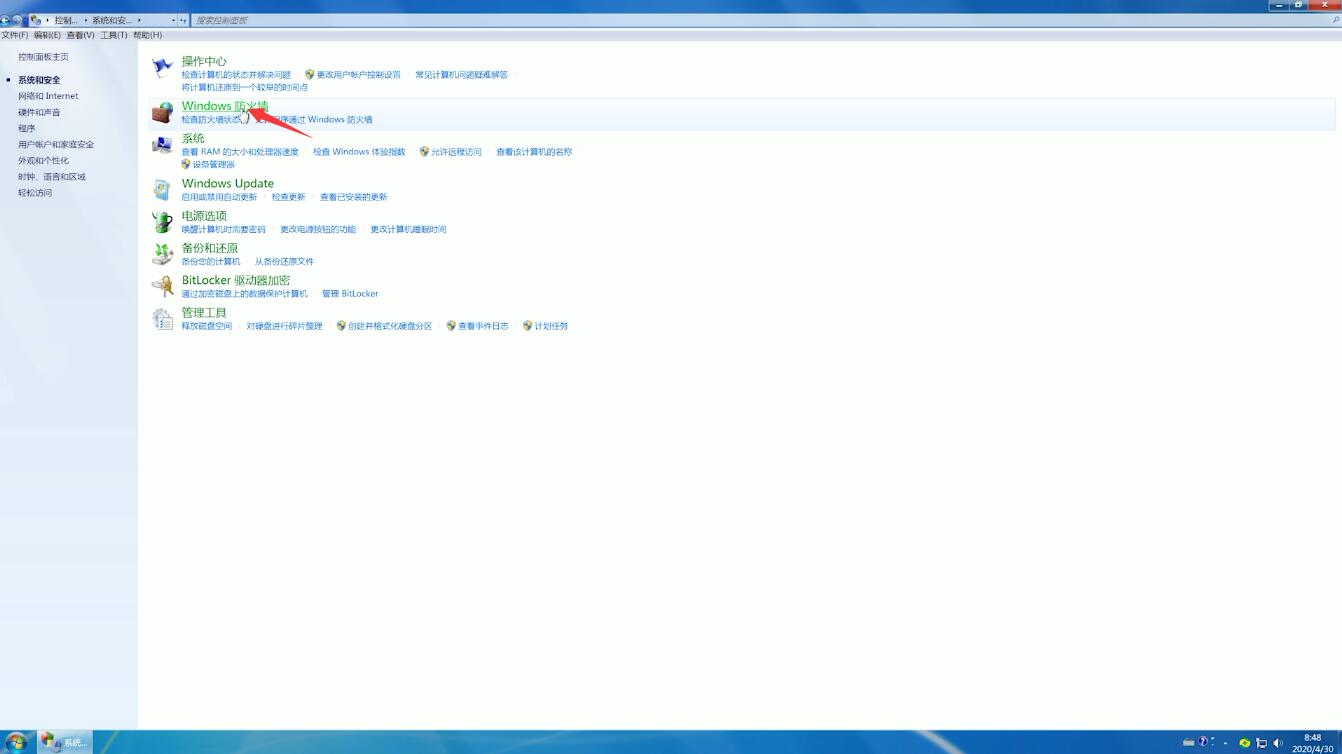Select 网络和 Internet in the sidebar
The width and height of the screenshot is (1342, 754).
48,96
